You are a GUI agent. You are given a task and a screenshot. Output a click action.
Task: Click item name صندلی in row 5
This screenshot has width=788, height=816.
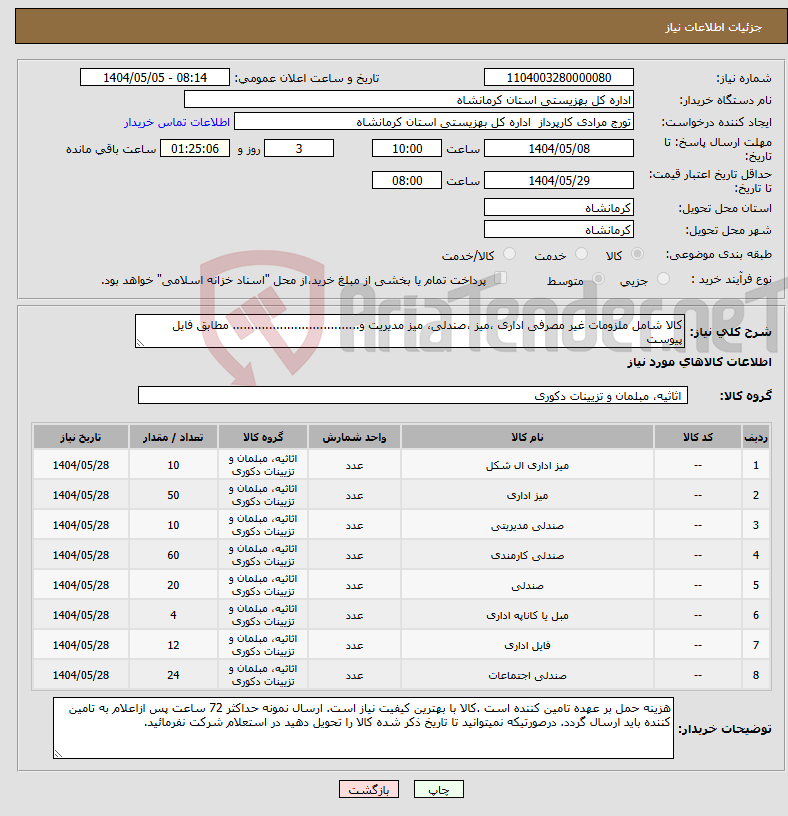[527, 585]
